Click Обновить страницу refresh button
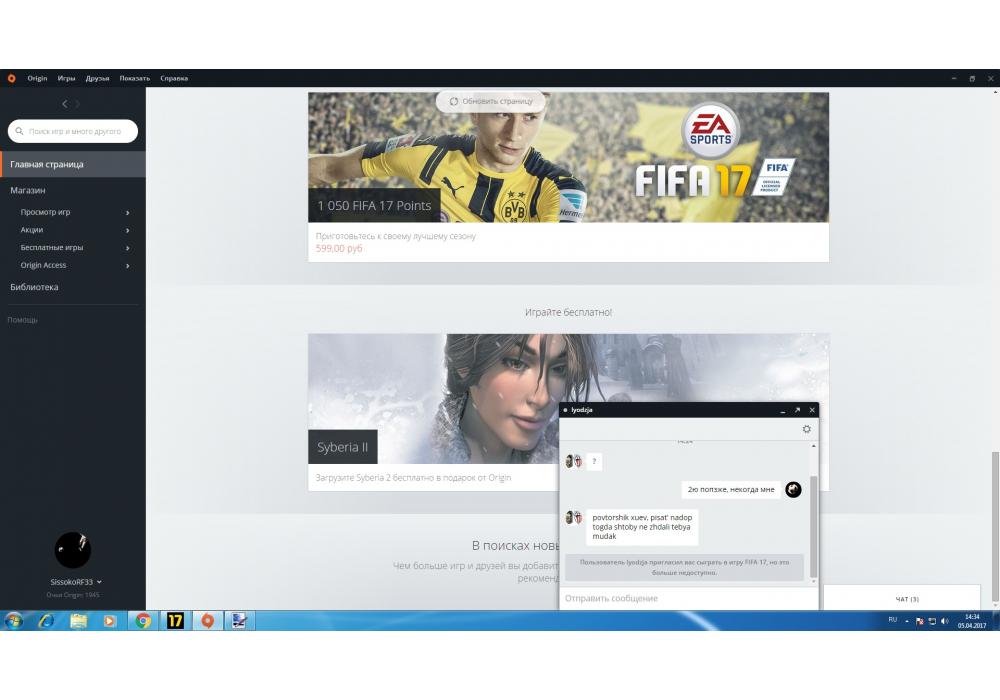1000x700 pixels. click(491, 101)
